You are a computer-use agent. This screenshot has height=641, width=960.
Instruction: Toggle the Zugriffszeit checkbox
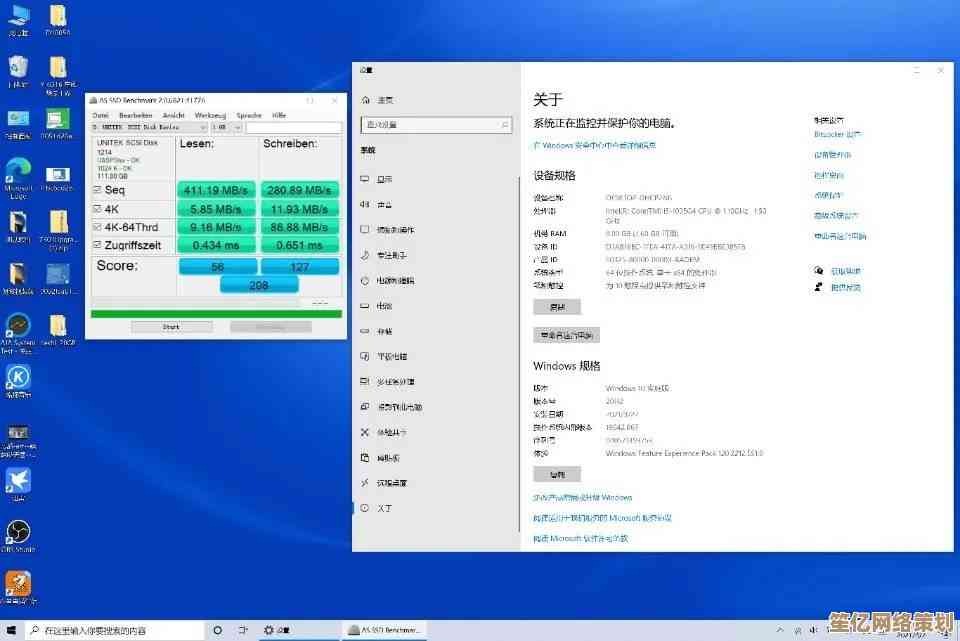(x=97, y=245)
